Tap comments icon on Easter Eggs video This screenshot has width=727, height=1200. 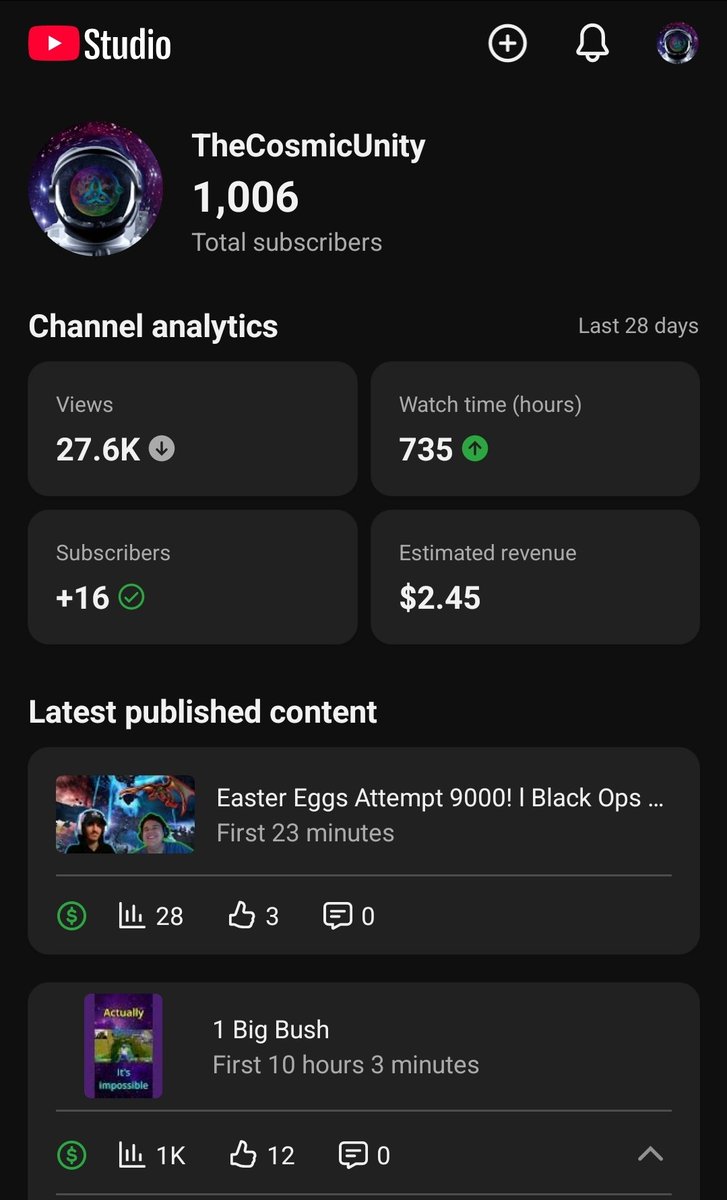click(x=338, y=915)
